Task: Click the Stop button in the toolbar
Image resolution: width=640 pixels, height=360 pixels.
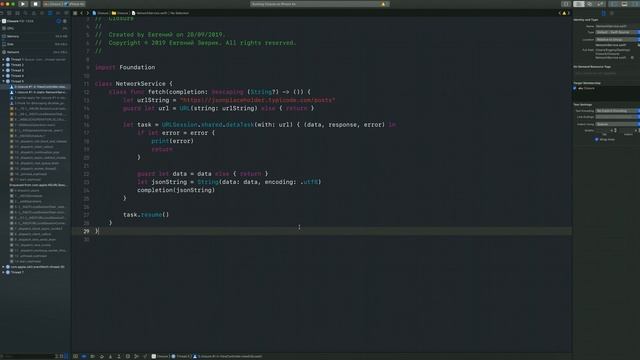Action: [x=35, y=4]
